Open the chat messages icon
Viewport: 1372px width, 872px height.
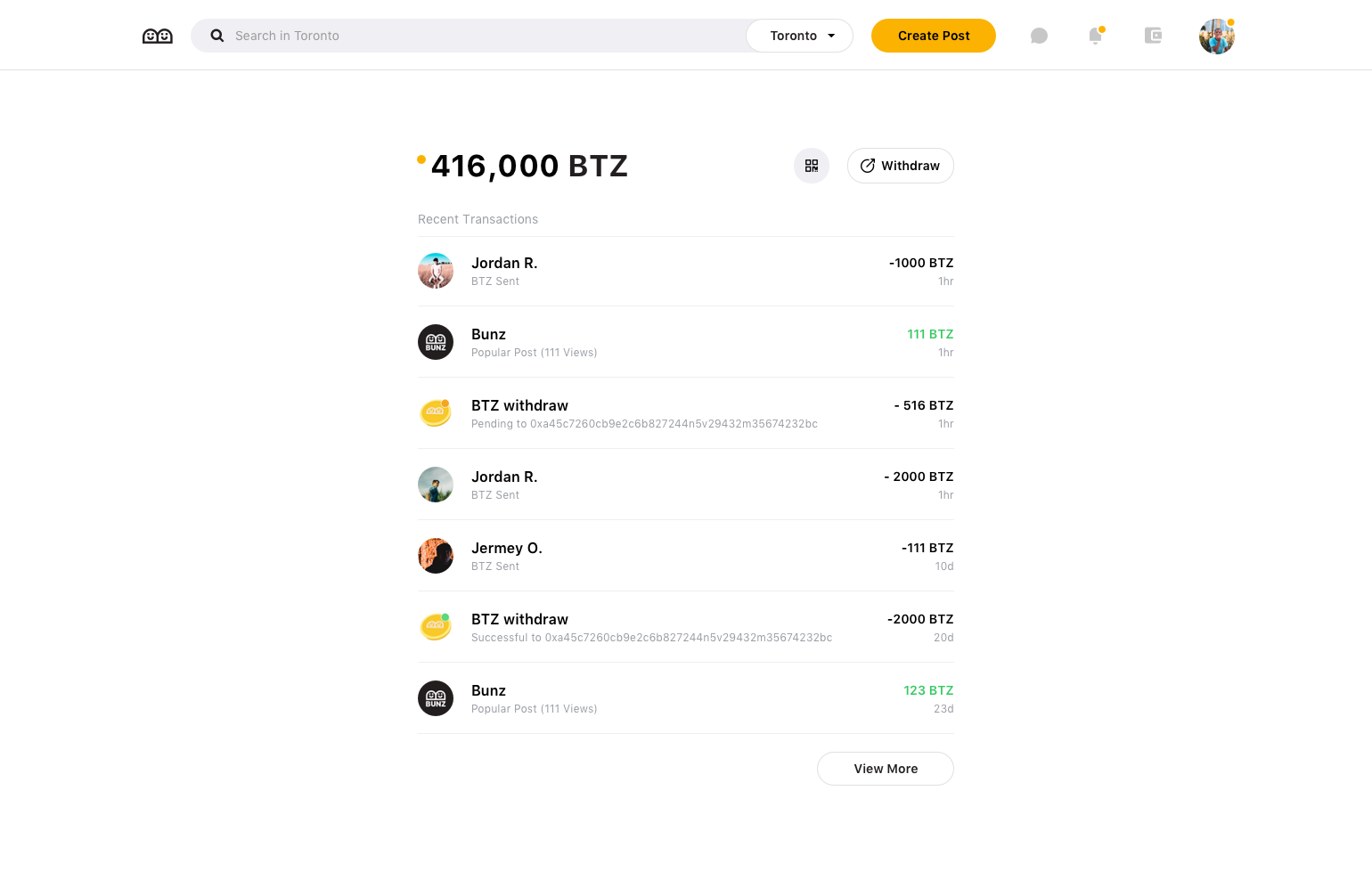[x=1039, y=36]
